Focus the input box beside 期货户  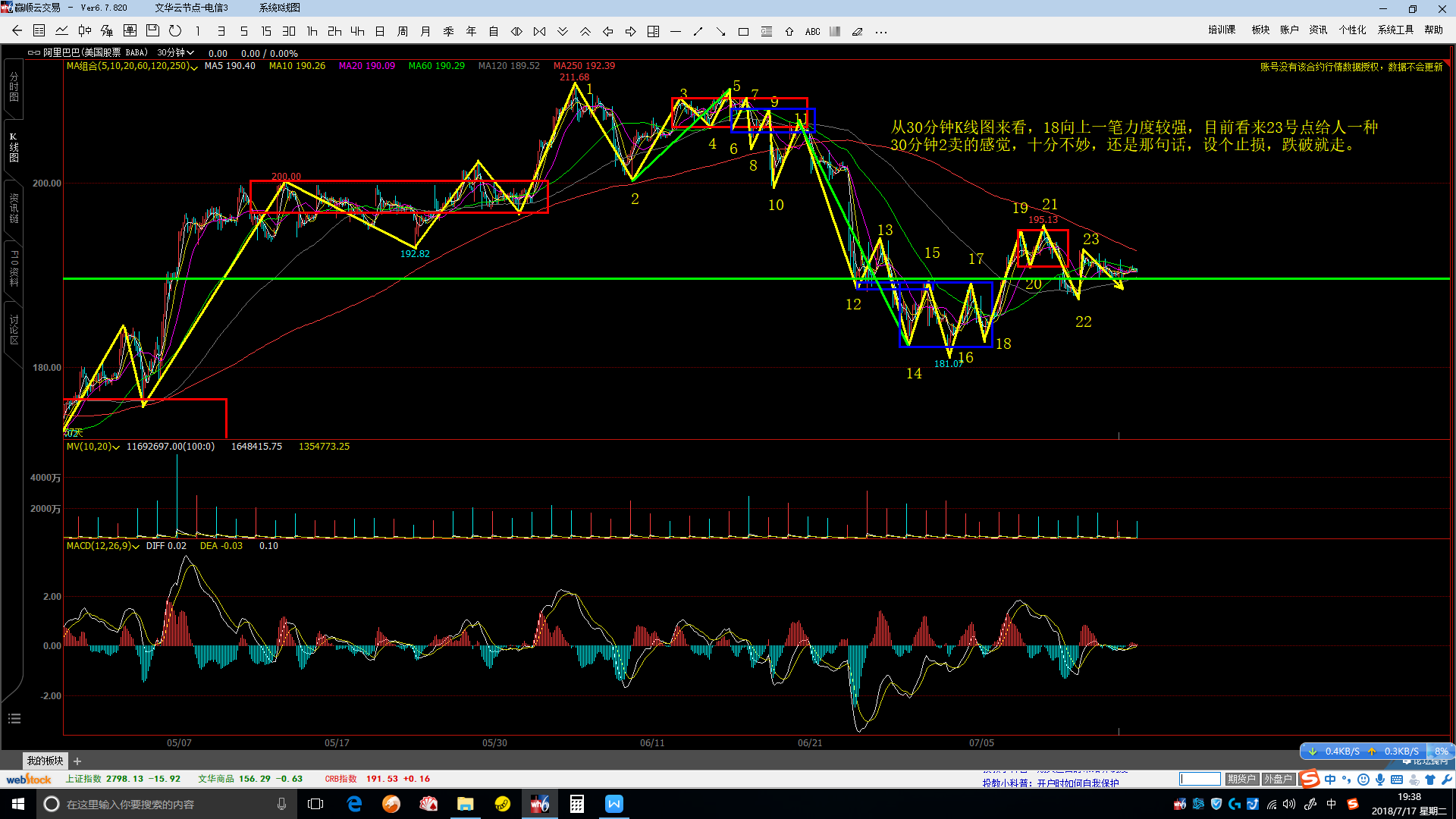click(x=1200, y=779)
